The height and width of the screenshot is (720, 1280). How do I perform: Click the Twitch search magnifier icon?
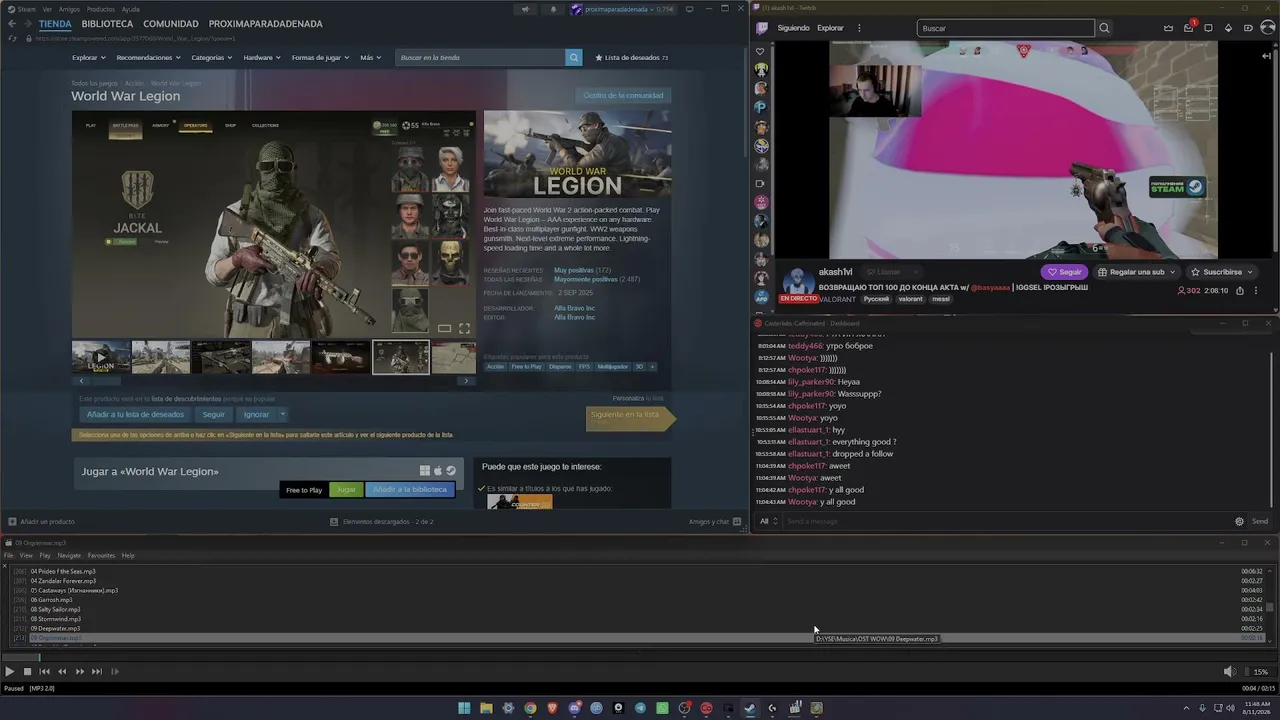pos(1104,28)
